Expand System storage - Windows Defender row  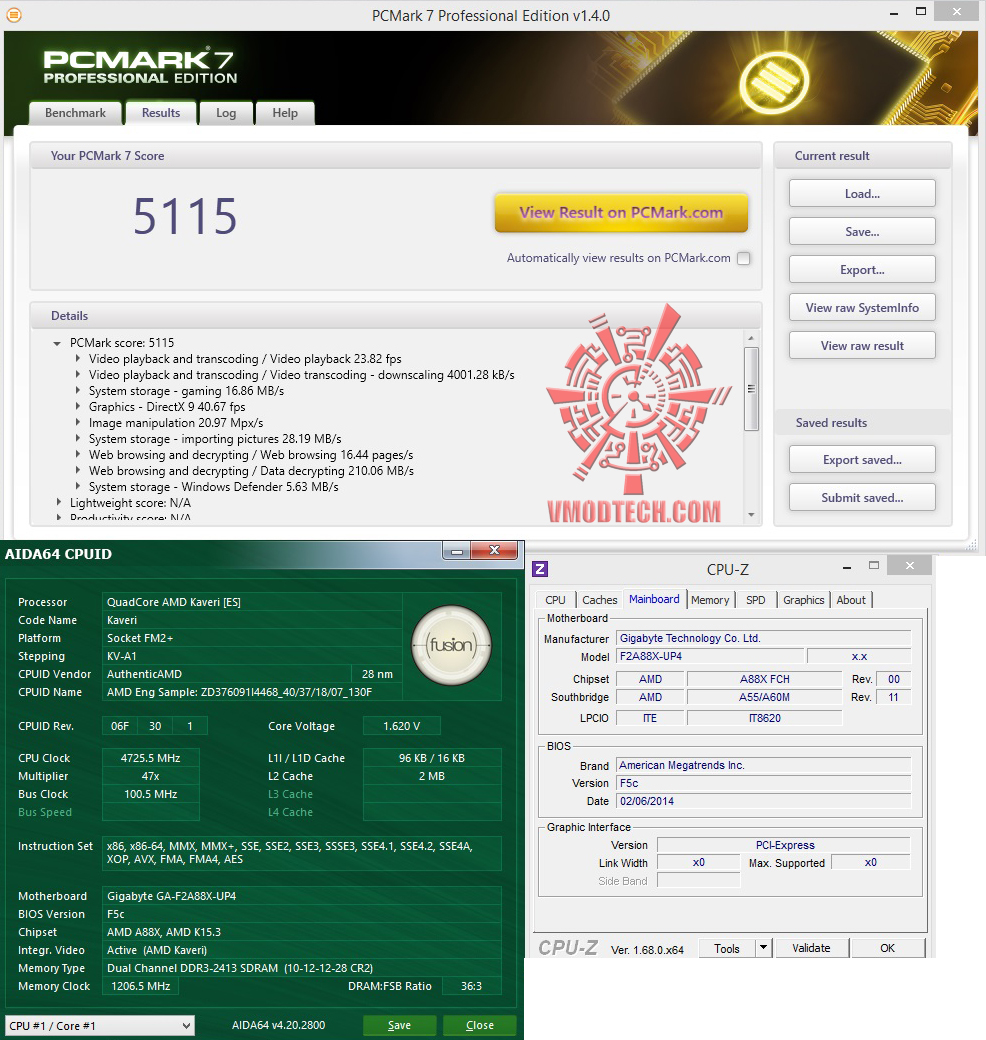pyautogui.click(x=78, y=486)
